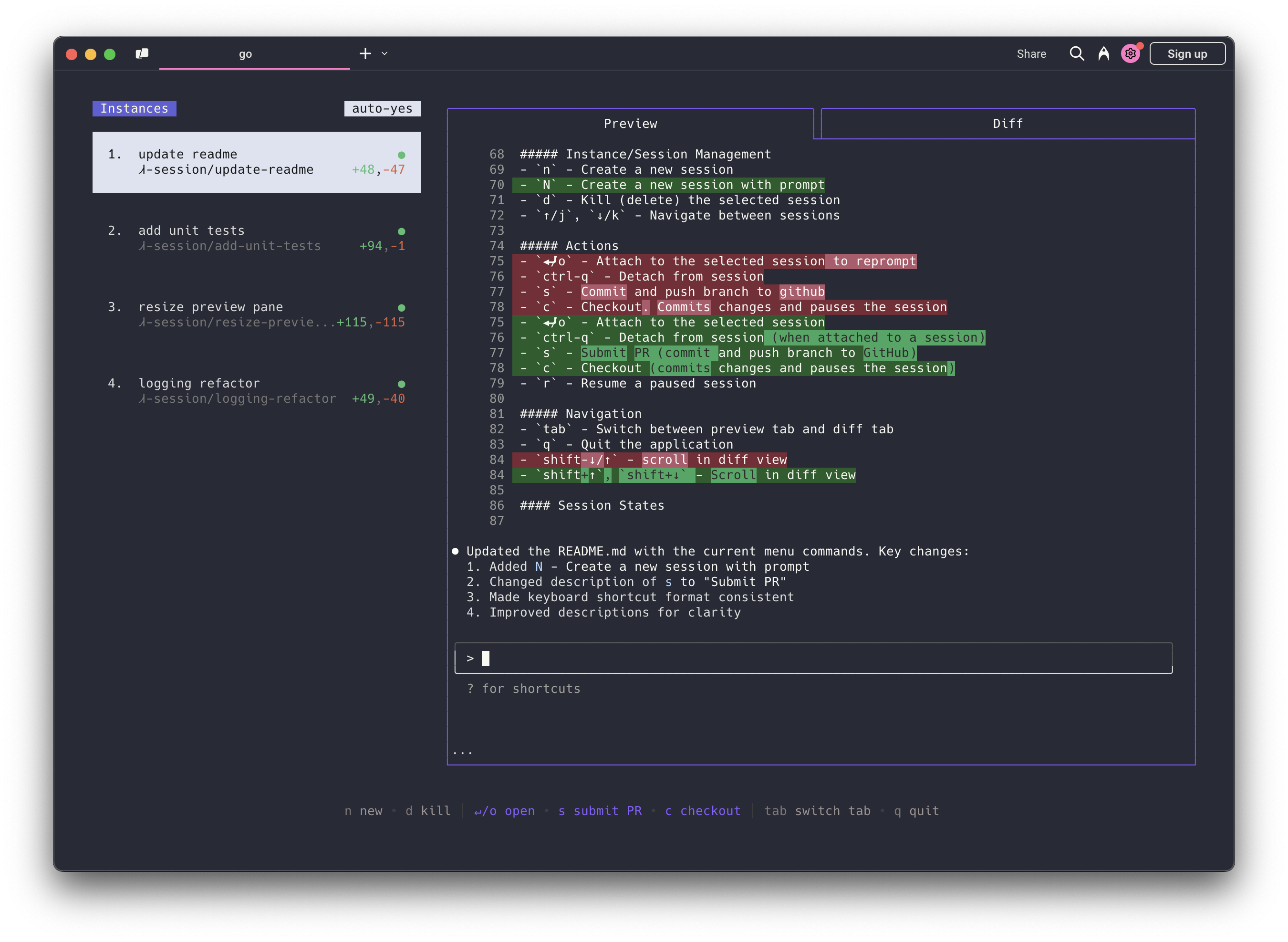
Task: Toggle auto-yes mode
Action: point(383,108)
